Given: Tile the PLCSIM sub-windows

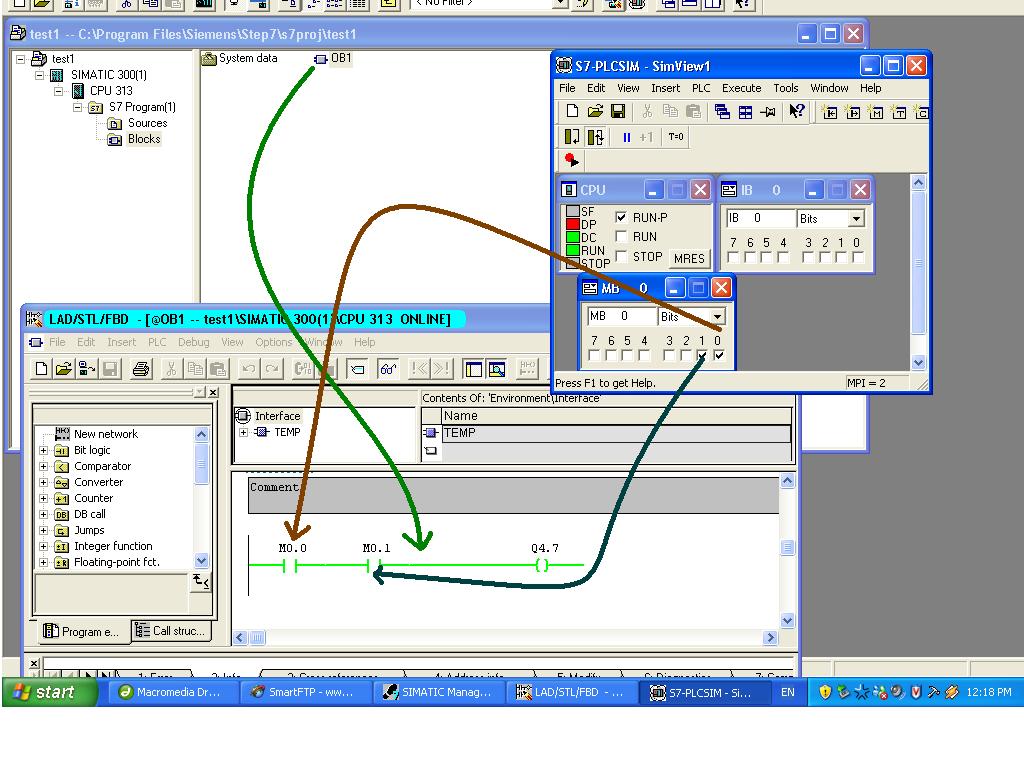Looking at the screenshot, I should click(745, 112).
